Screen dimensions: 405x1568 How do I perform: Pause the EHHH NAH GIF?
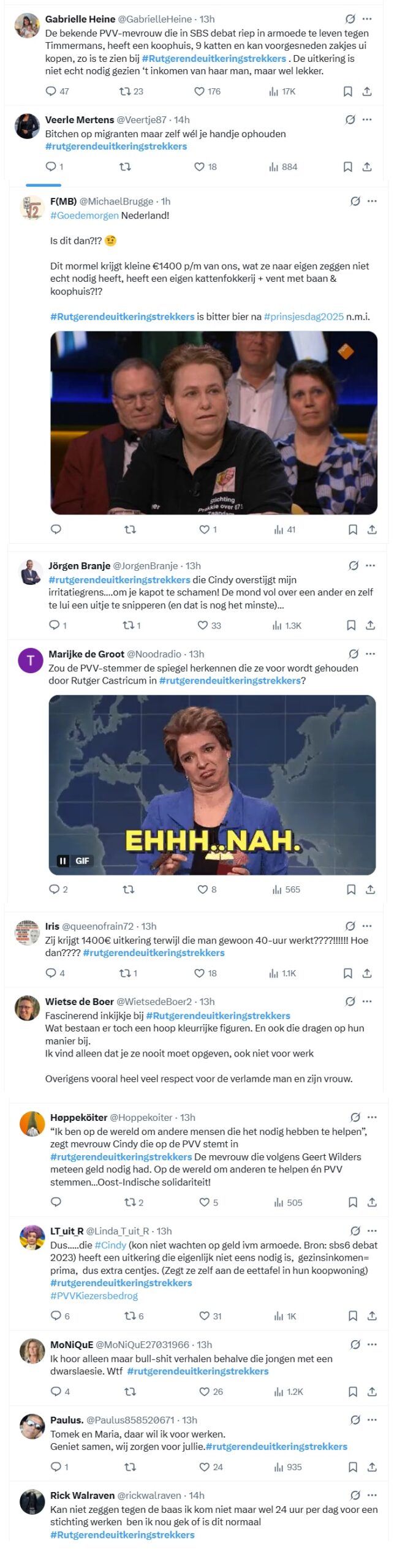click(x=62, y=861)
